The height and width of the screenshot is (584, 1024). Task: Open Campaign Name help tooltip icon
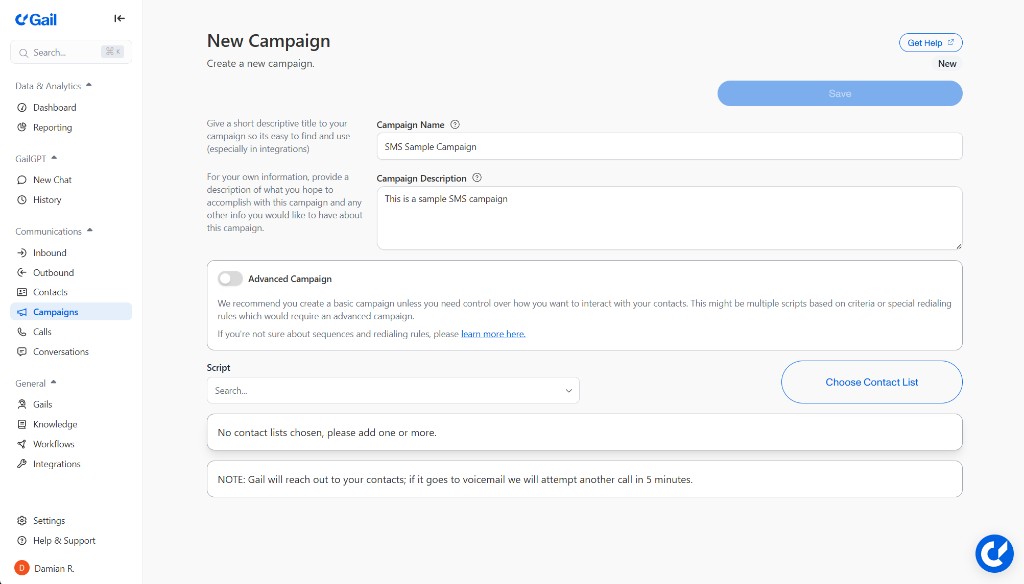pyautogui.click(x=455, y=124)
